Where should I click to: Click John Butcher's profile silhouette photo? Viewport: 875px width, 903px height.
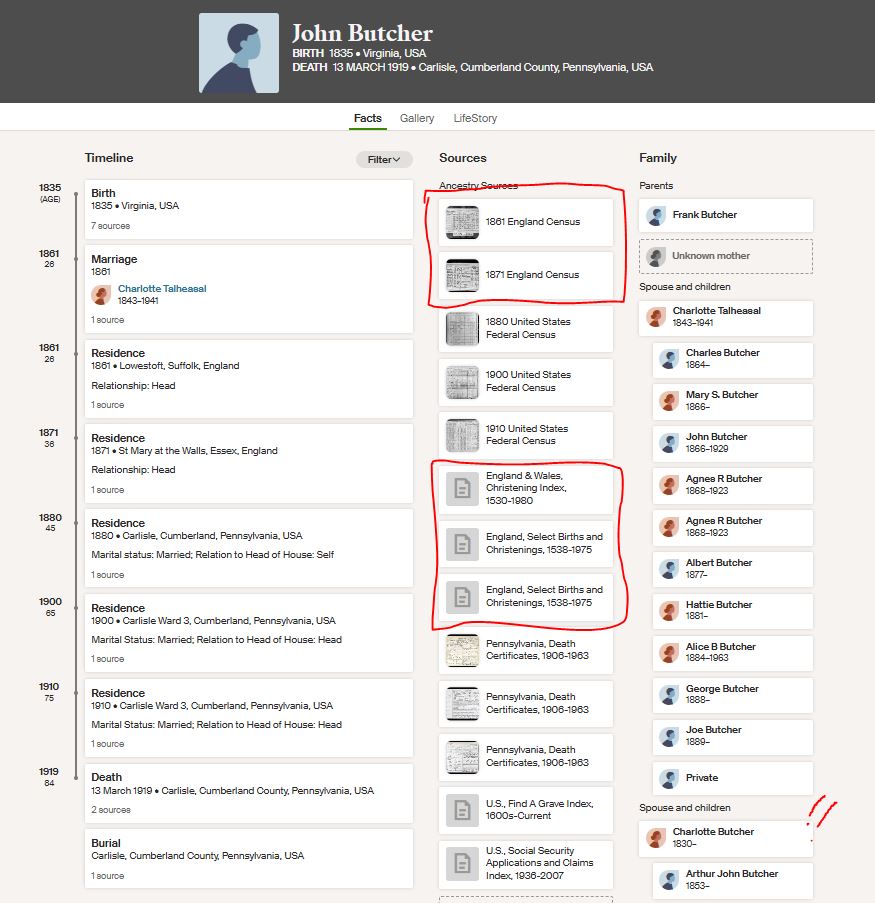click(x=239, y=54)
